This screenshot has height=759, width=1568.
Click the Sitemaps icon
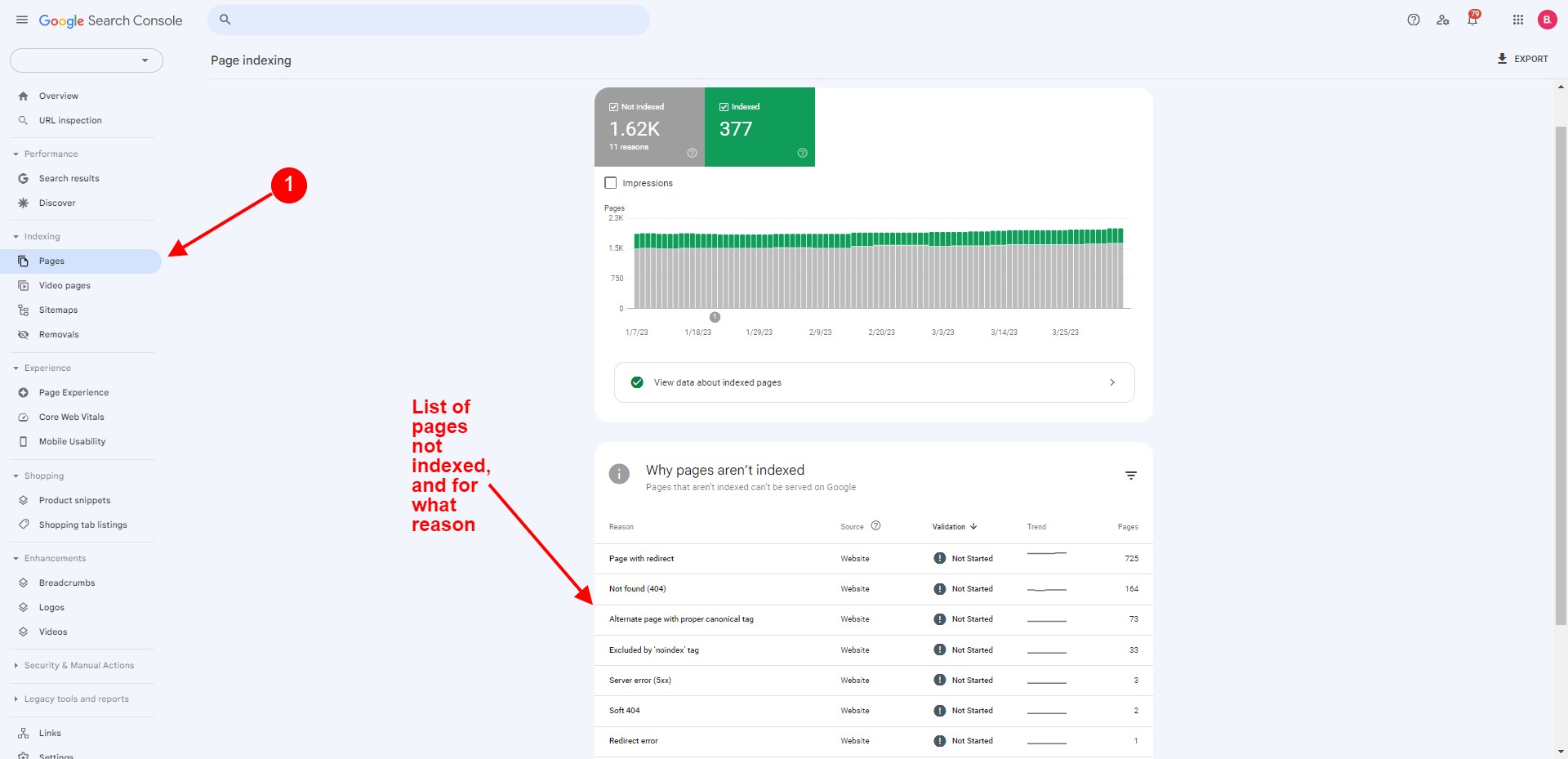[x=23, y=310]
